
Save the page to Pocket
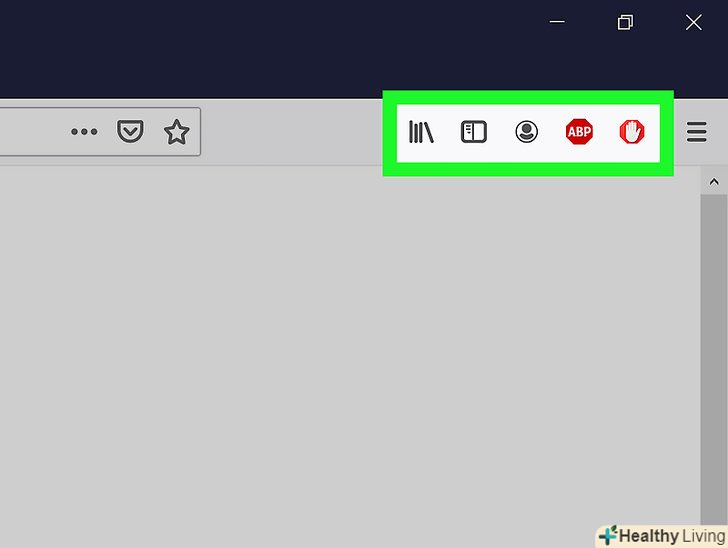pos(130,131)
